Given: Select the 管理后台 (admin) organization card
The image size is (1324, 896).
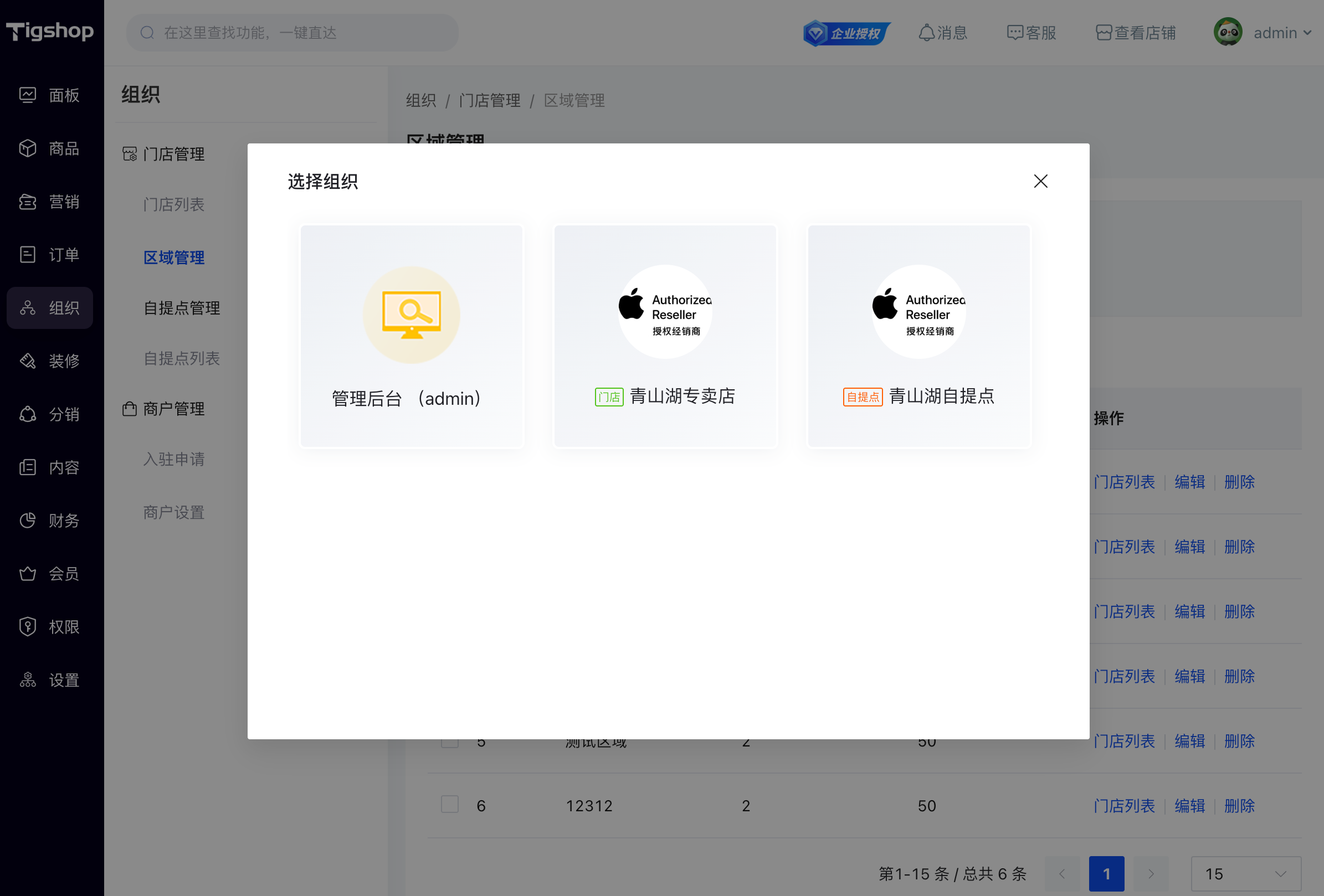Looking at the screenshot, I should [412, 336].
